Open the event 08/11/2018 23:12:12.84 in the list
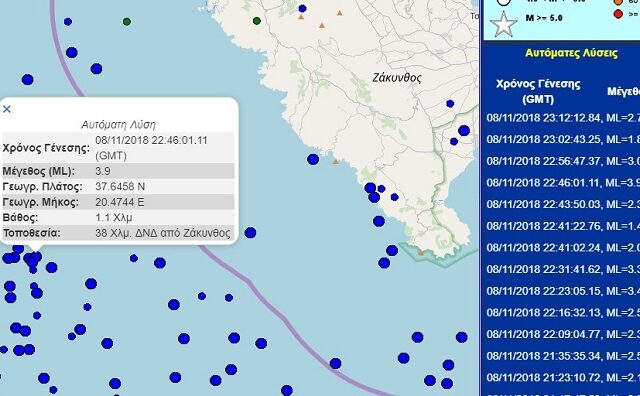 coord(563,118)
